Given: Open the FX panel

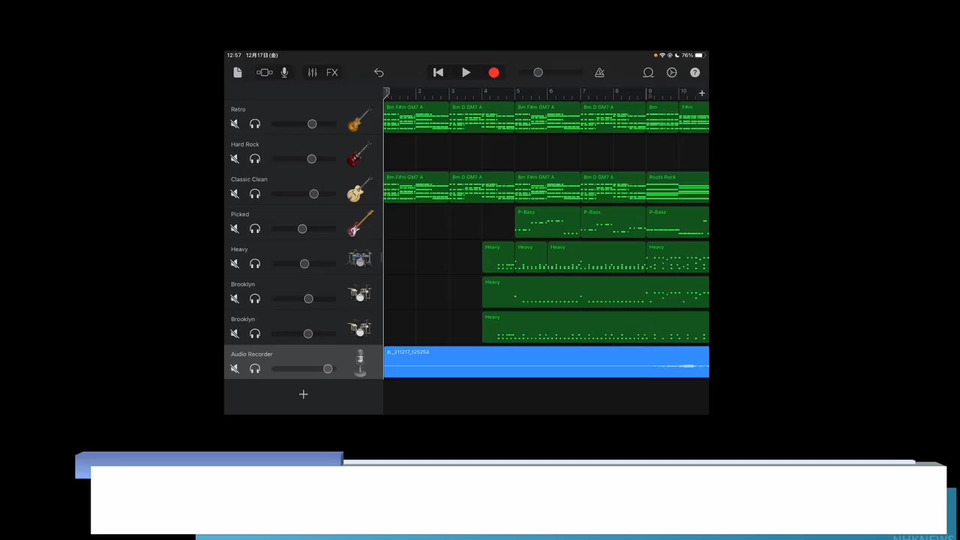Looking at the screenshot, I should (332, 72).
